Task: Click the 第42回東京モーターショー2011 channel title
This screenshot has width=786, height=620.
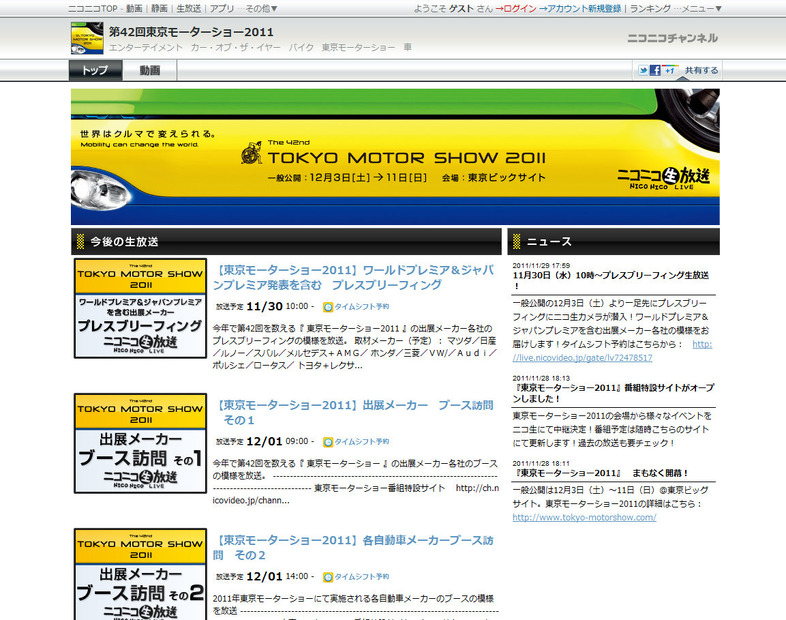Action: tap(191, 32)
